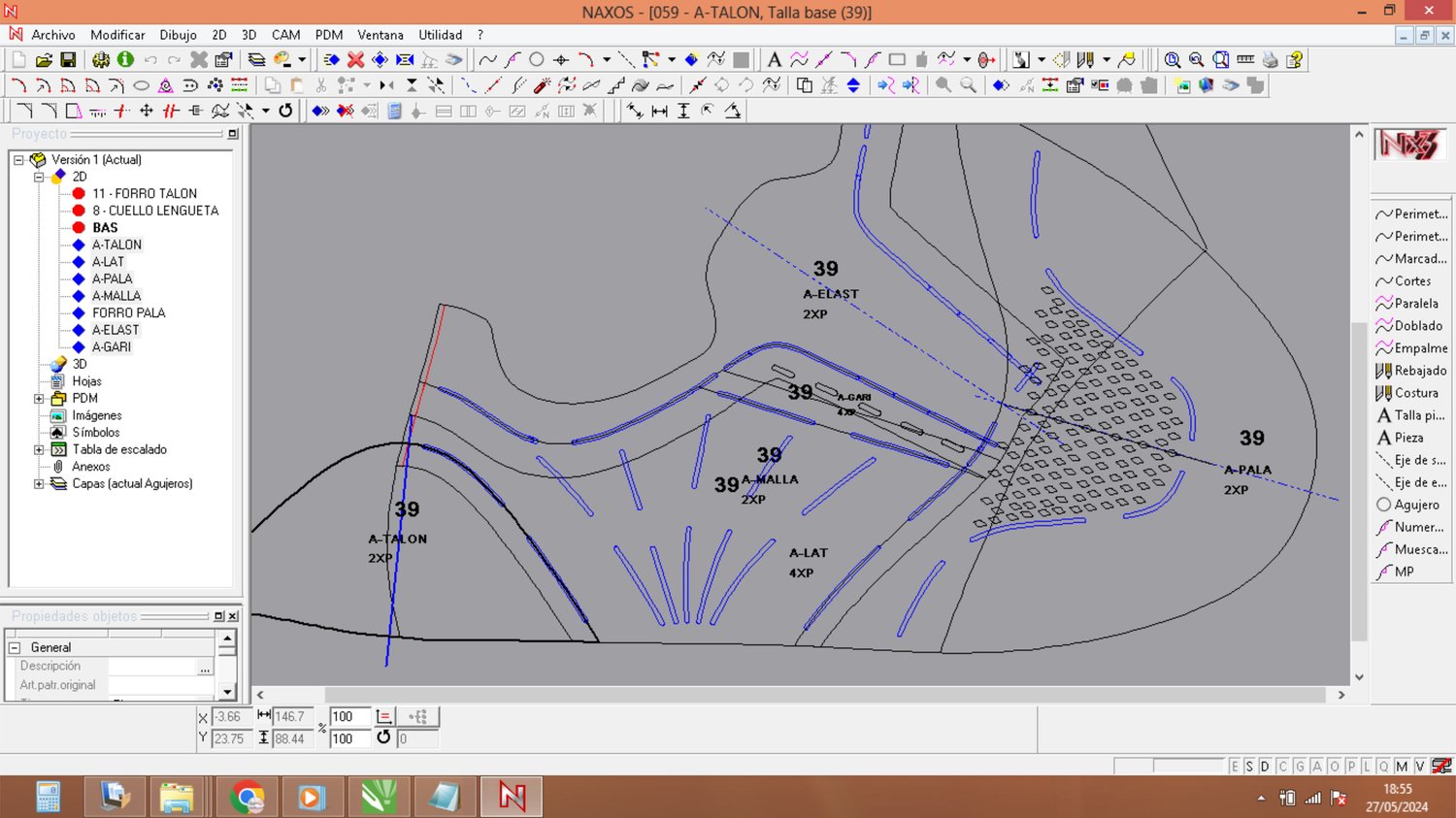The height and width of the screenshot is (818, 1456).
Task: Click the printer icon in toolbar
Action: [1270, 60]
